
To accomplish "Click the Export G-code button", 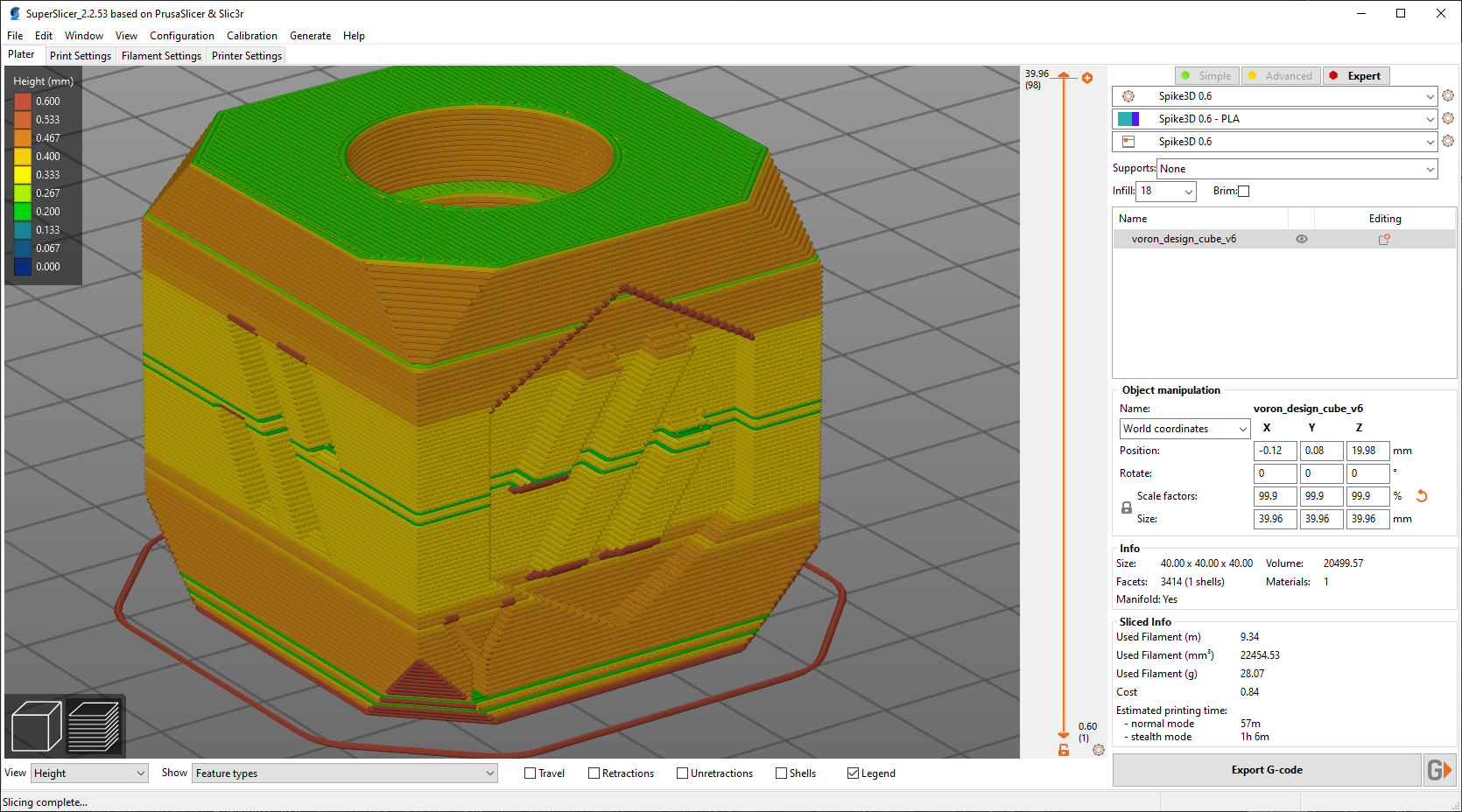I will tap(1267, 770).
